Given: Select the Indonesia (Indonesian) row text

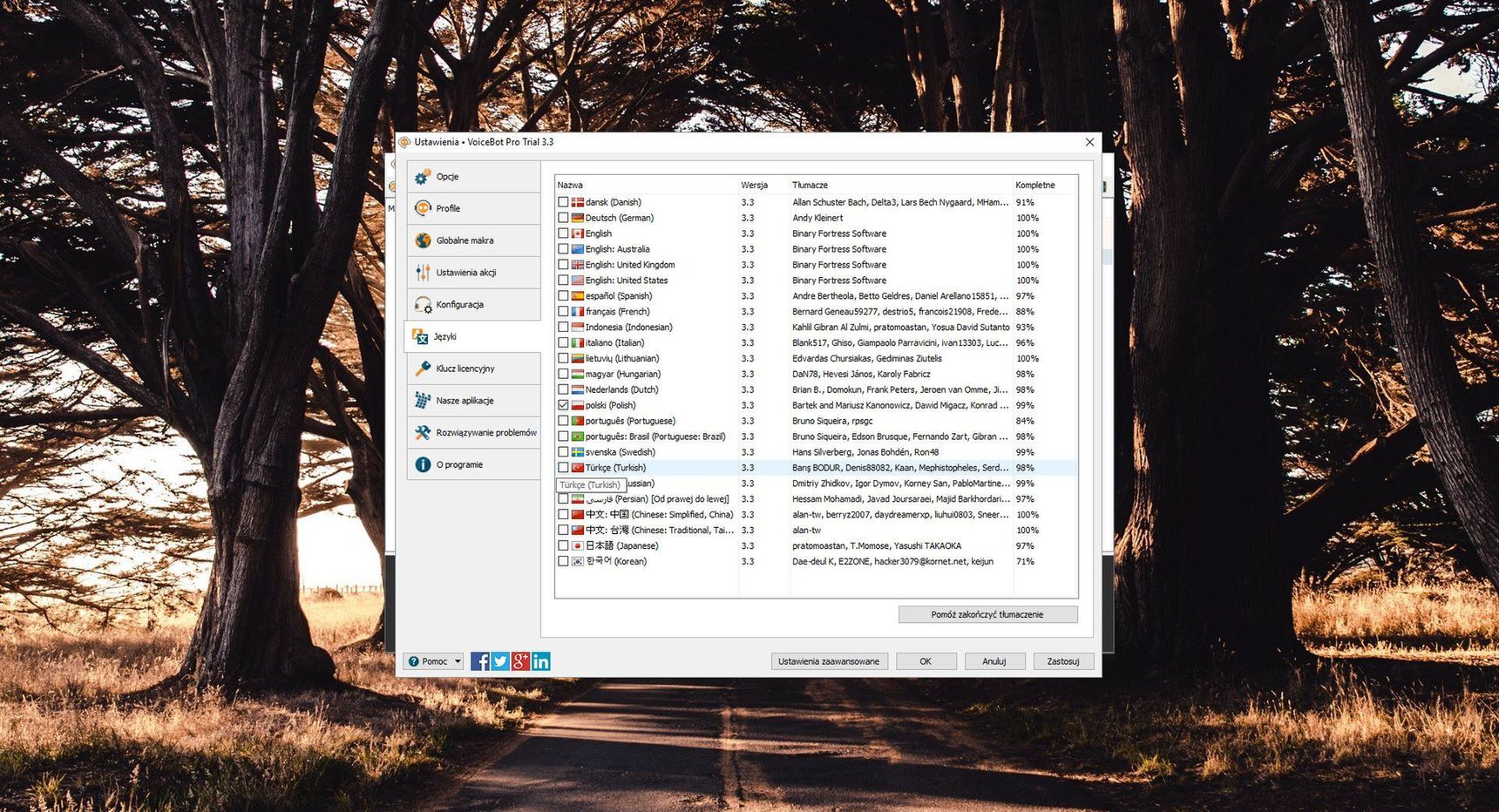Looking at the screenshot, I should pos(628,328).
